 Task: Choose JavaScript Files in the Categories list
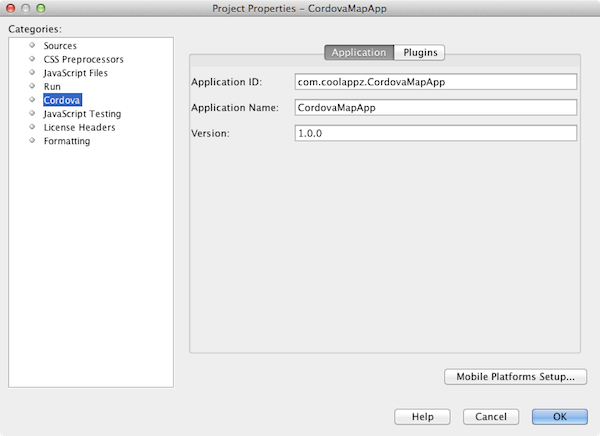pos(75,73)
